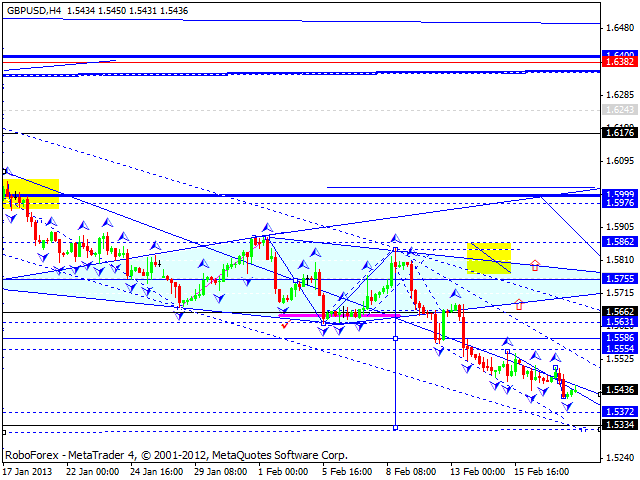The height and width of the screenshot is (480, 640).
Task: Click the blue 1.5999 price label
Action: [620, 194]
